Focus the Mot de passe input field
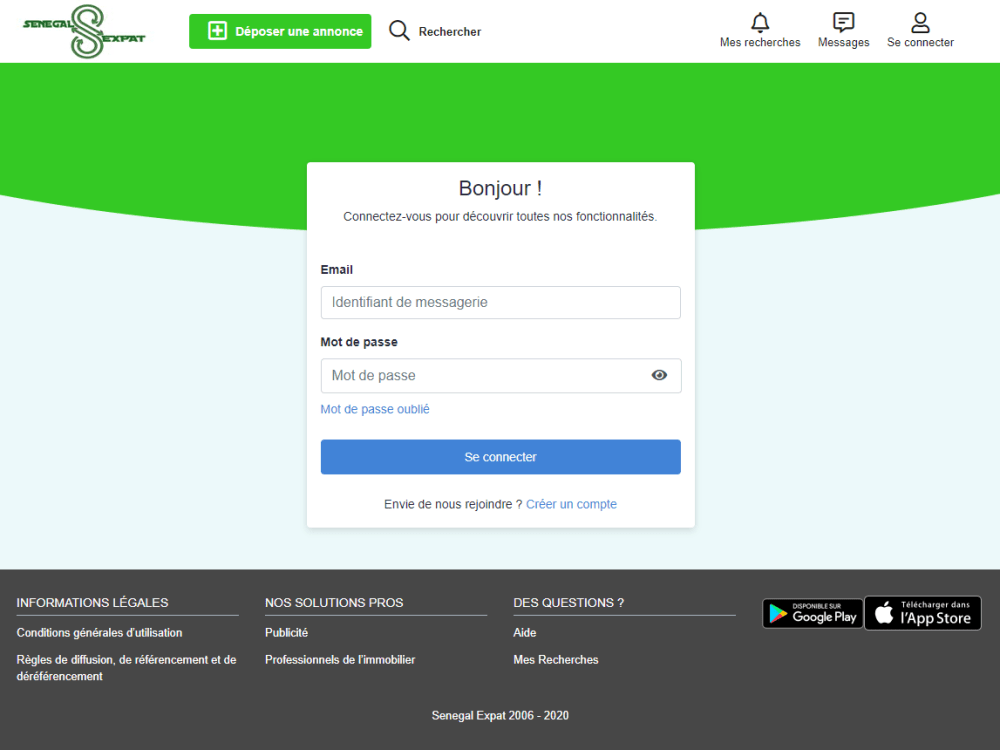Image resolution: width=1000 pixels, height=750 pixels. pyautogui.click(x=501, y=376)
